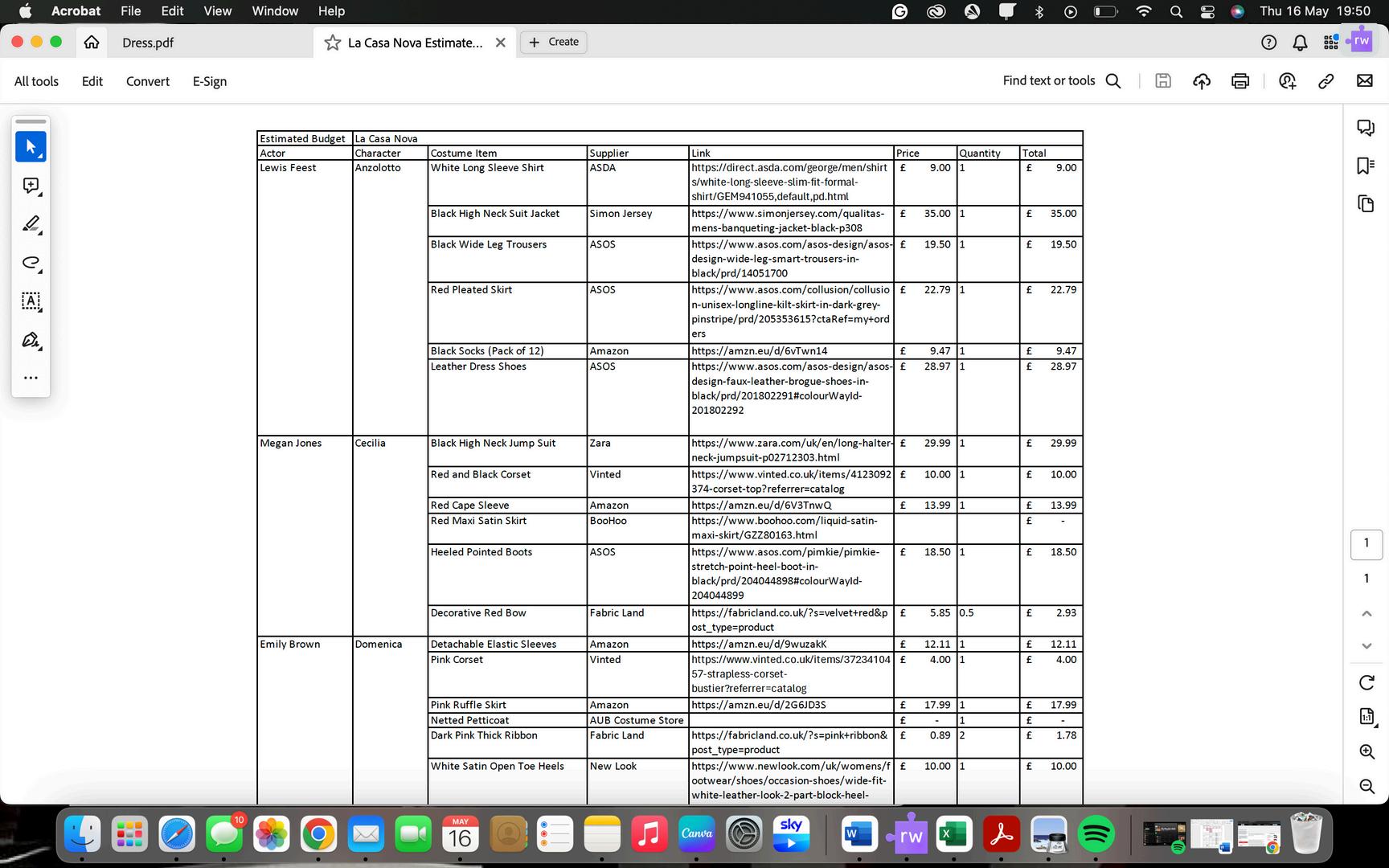
Task: Click the current page number box
Action: point(1366,544)
